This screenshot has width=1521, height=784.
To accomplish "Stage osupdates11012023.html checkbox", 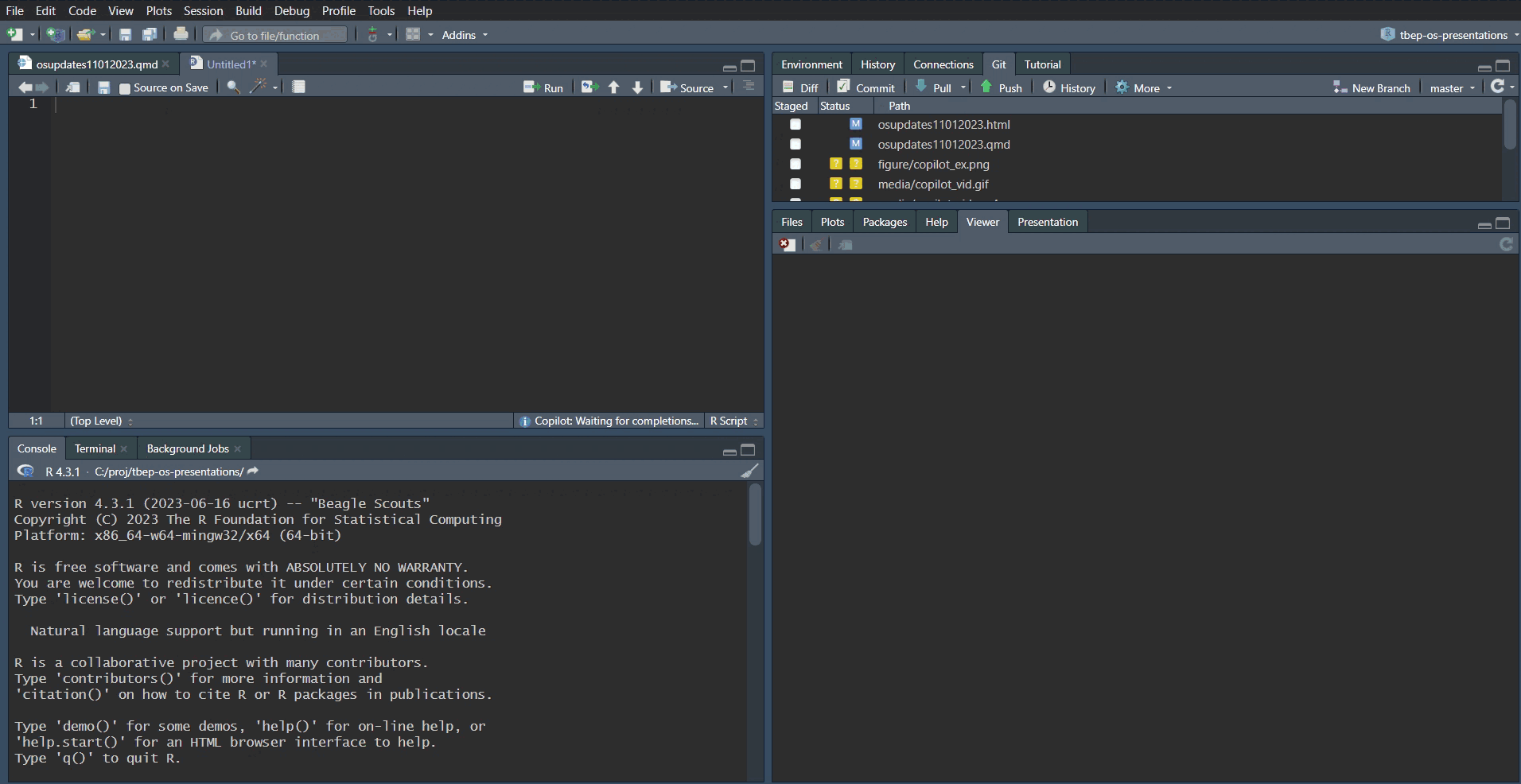I will (x=795, y=125).
